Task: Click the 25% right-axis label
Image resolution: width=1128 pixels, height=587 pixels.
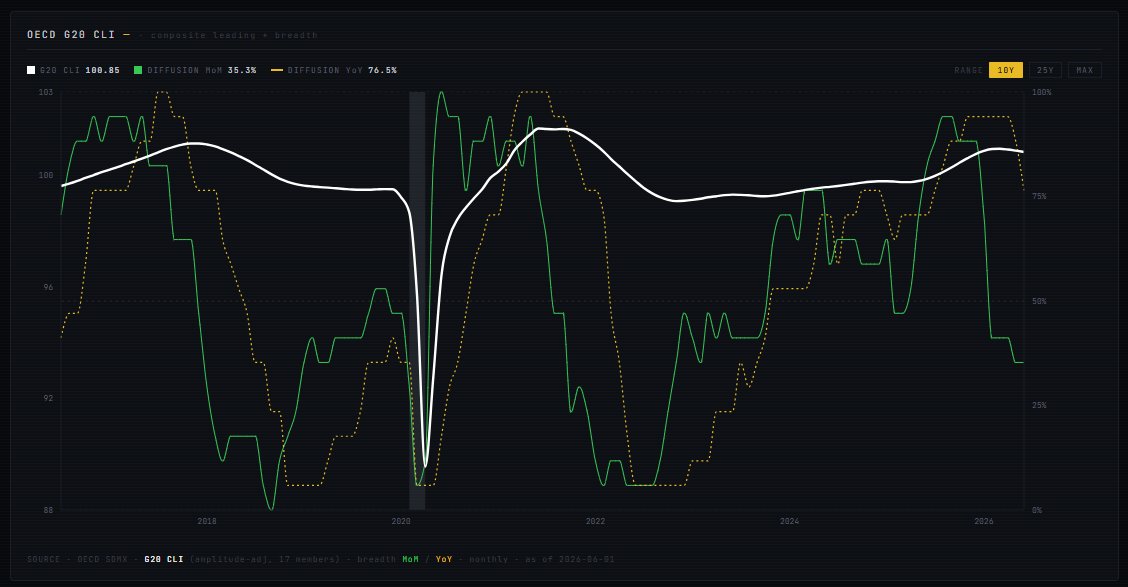Action: coord(1040,405)
